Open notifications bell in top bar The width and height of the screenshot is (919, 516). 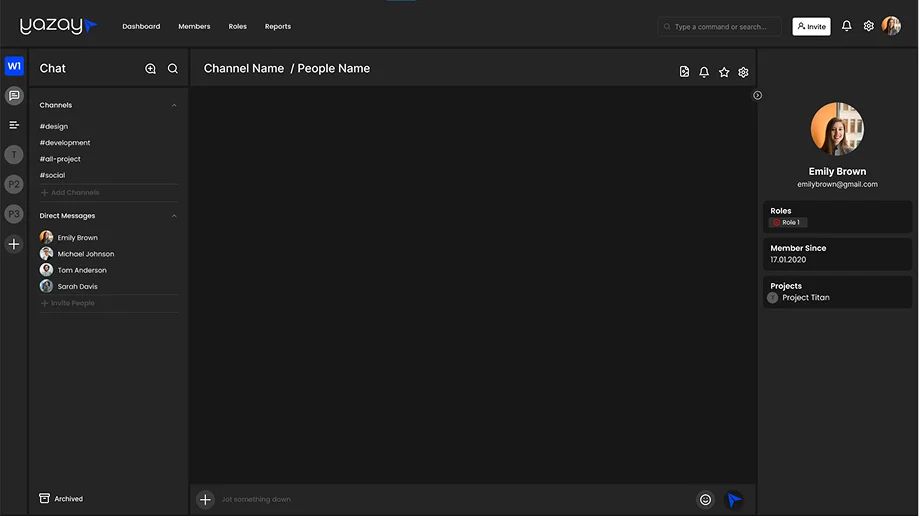[x=846, y=26]
